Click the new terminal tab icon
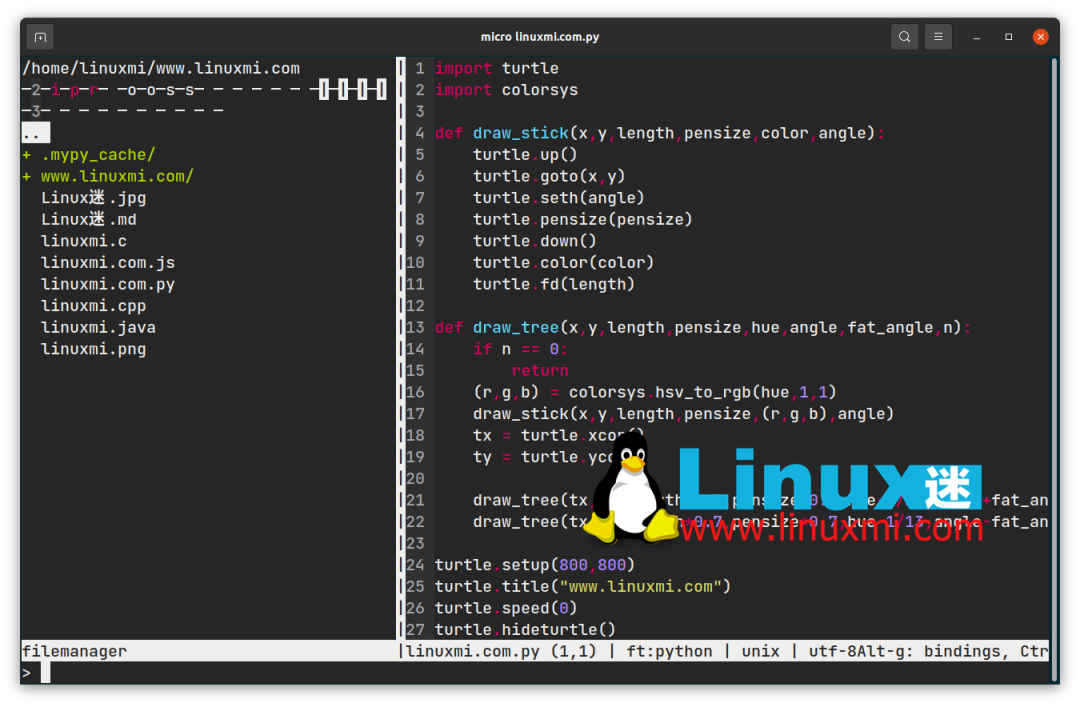Viewport: 1080px width, 707px height. [40, 37]
